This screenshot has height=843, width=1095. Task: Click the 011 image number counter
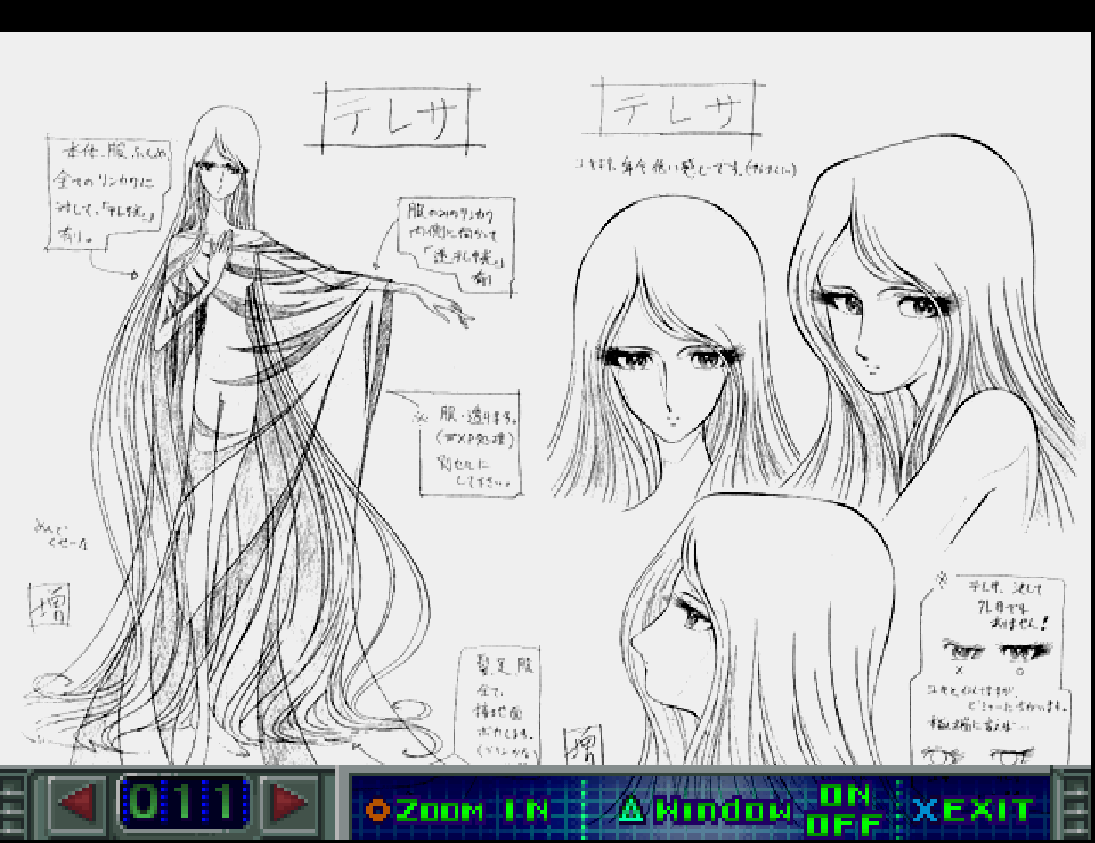pos(184,803)
